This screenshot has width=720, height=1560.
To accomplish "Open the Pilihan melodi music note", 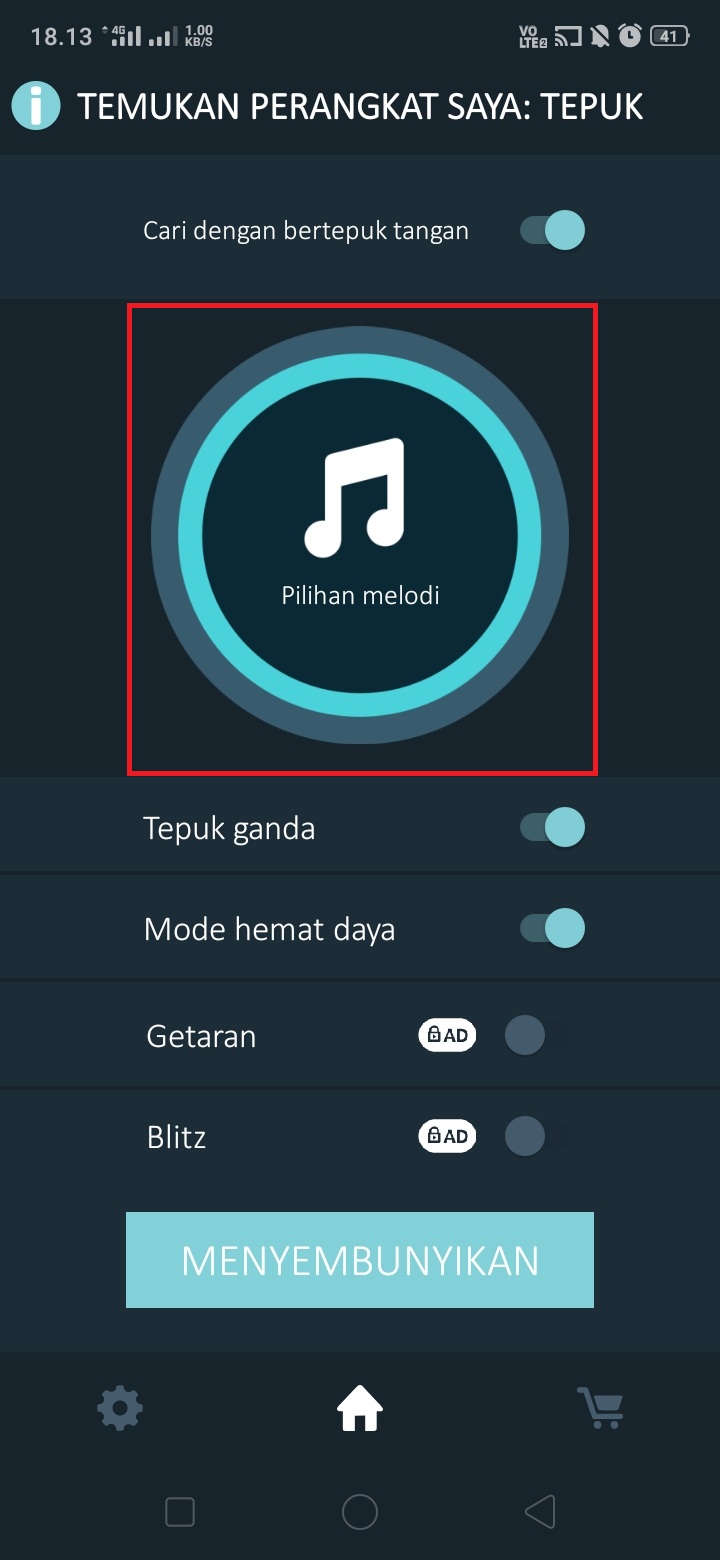I will pos(356,497).
